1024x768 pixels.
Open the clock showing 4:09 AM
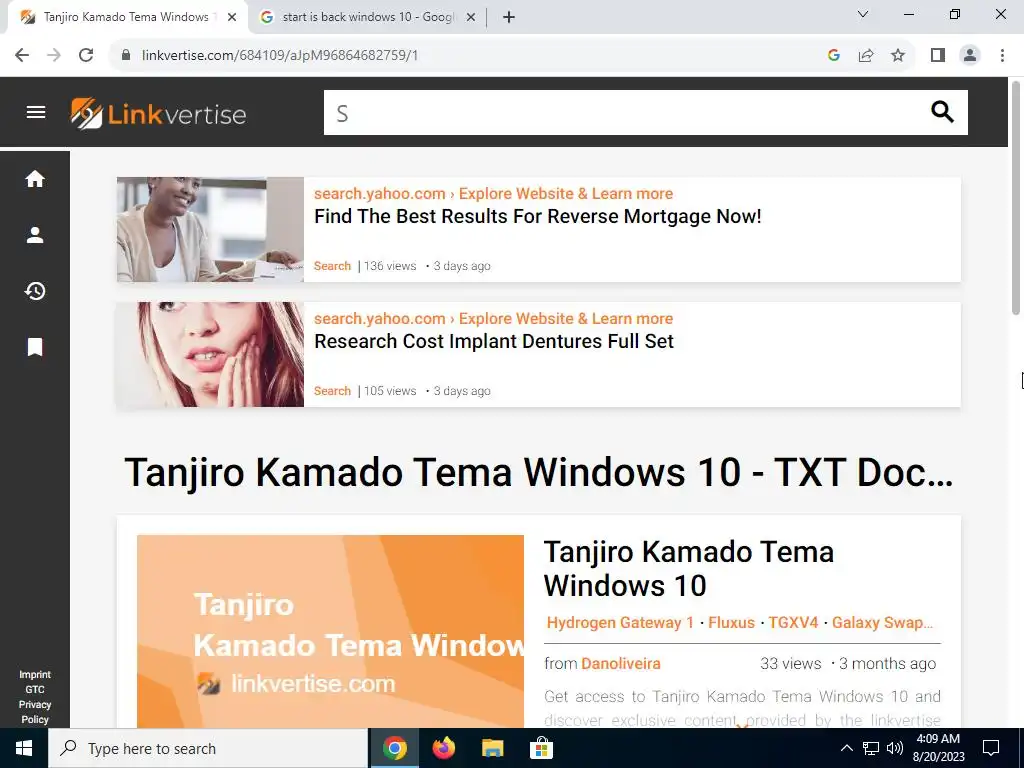pos(938,748)
